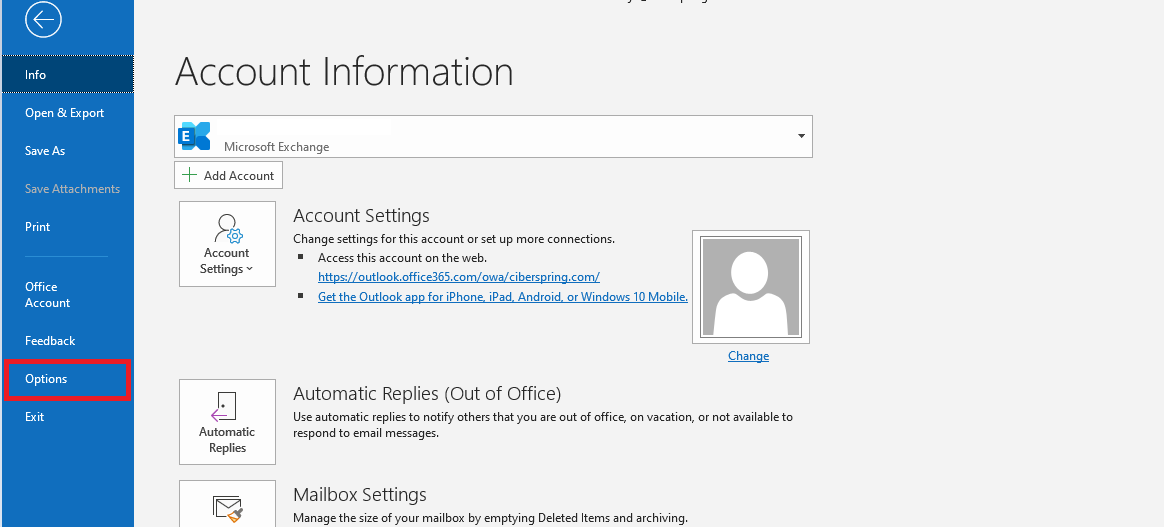The image size is (1164, 527).
Task: Click the Microsoft Exchange label text
Action: 276,147
